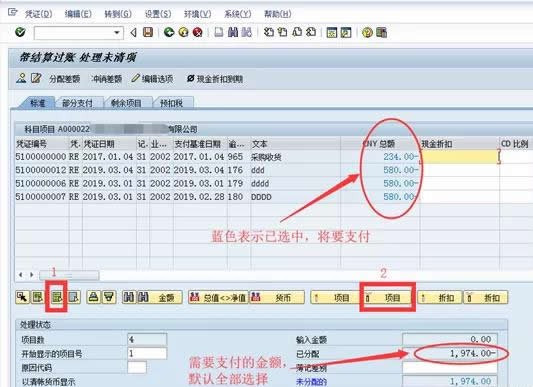Select document number 5100000007

point(41,197)
